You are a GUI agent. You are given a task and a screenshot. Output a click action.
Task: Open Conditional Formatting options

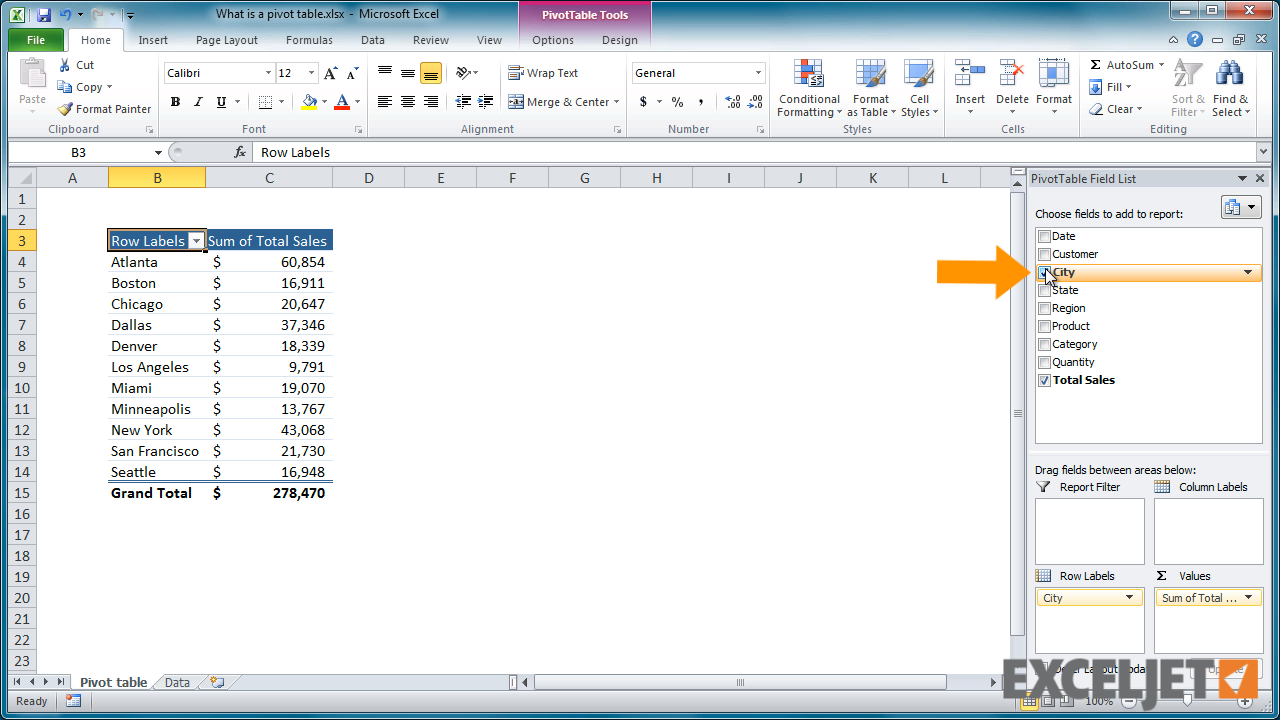coord(808,88)
